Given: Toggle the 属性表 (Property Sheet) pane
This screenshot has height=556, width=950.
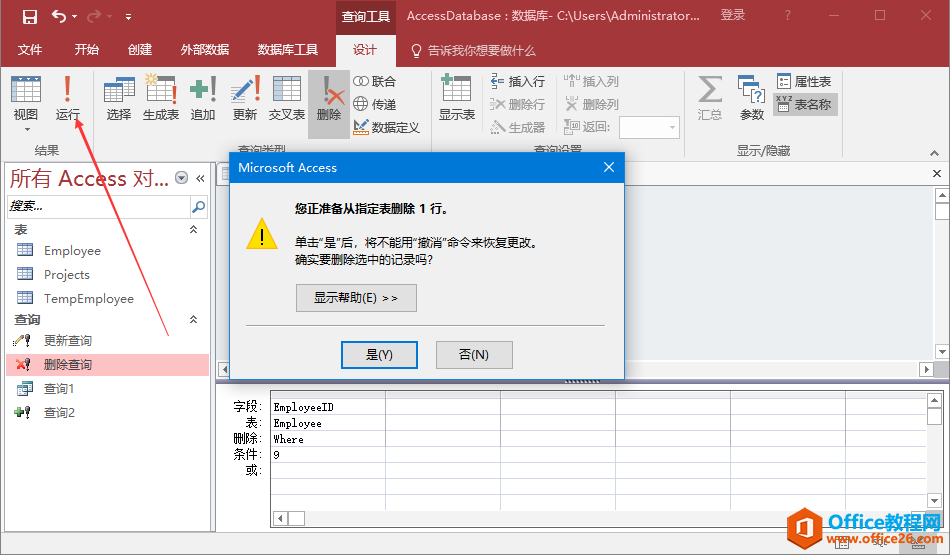Looking at the screenshot, I should [804, 82].
